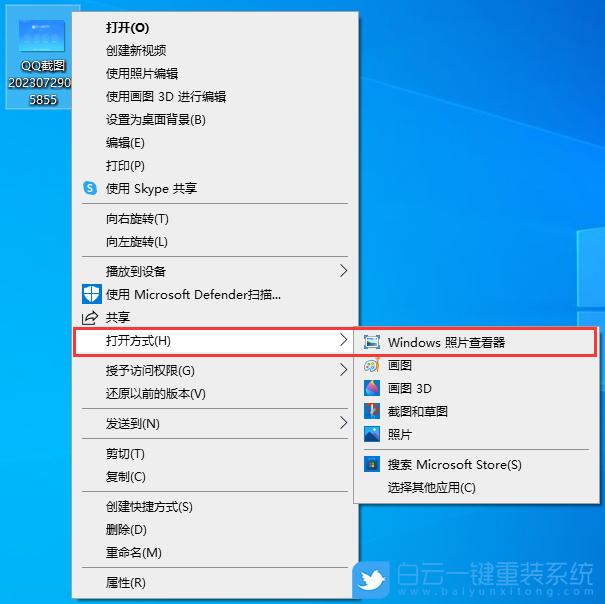Choose 选择其他应用(C)
605x604 pixels.
476,487
